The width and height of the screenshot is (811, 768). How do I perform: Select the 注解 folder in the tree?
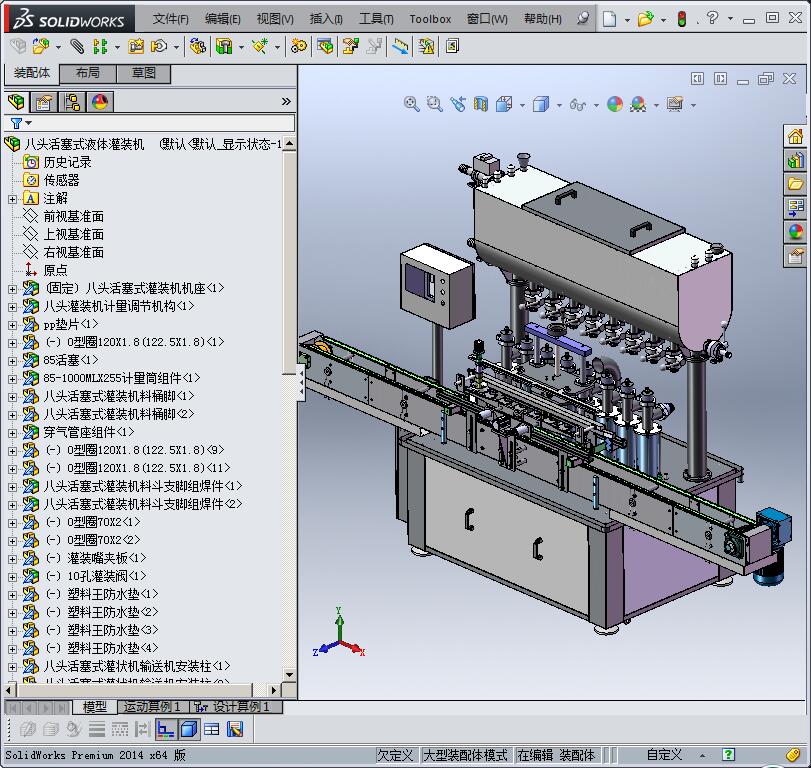tap(55, 198)
